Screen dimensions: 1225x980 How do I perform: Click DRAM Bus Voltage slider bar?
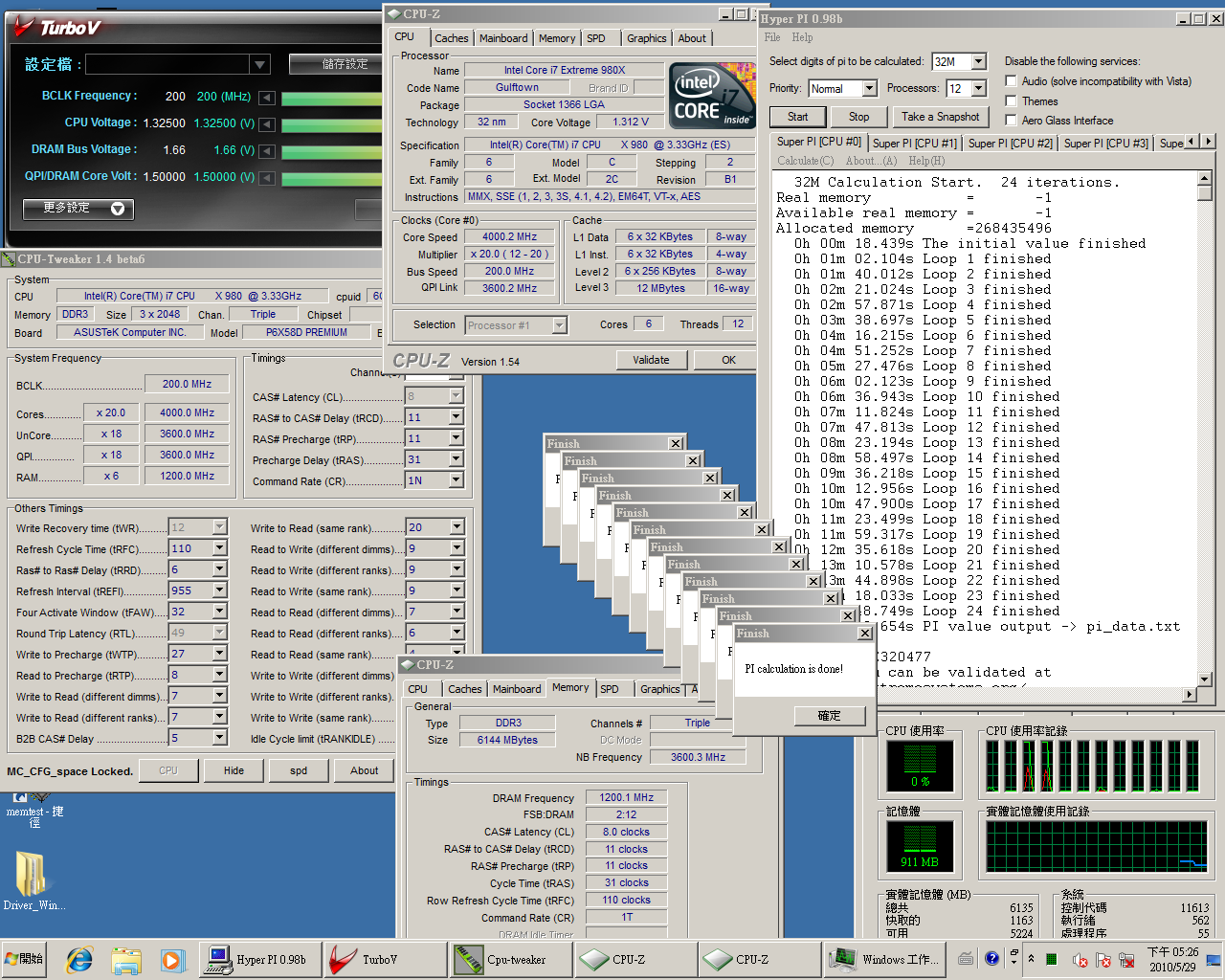pyautogui.click(x=330, y=152)
